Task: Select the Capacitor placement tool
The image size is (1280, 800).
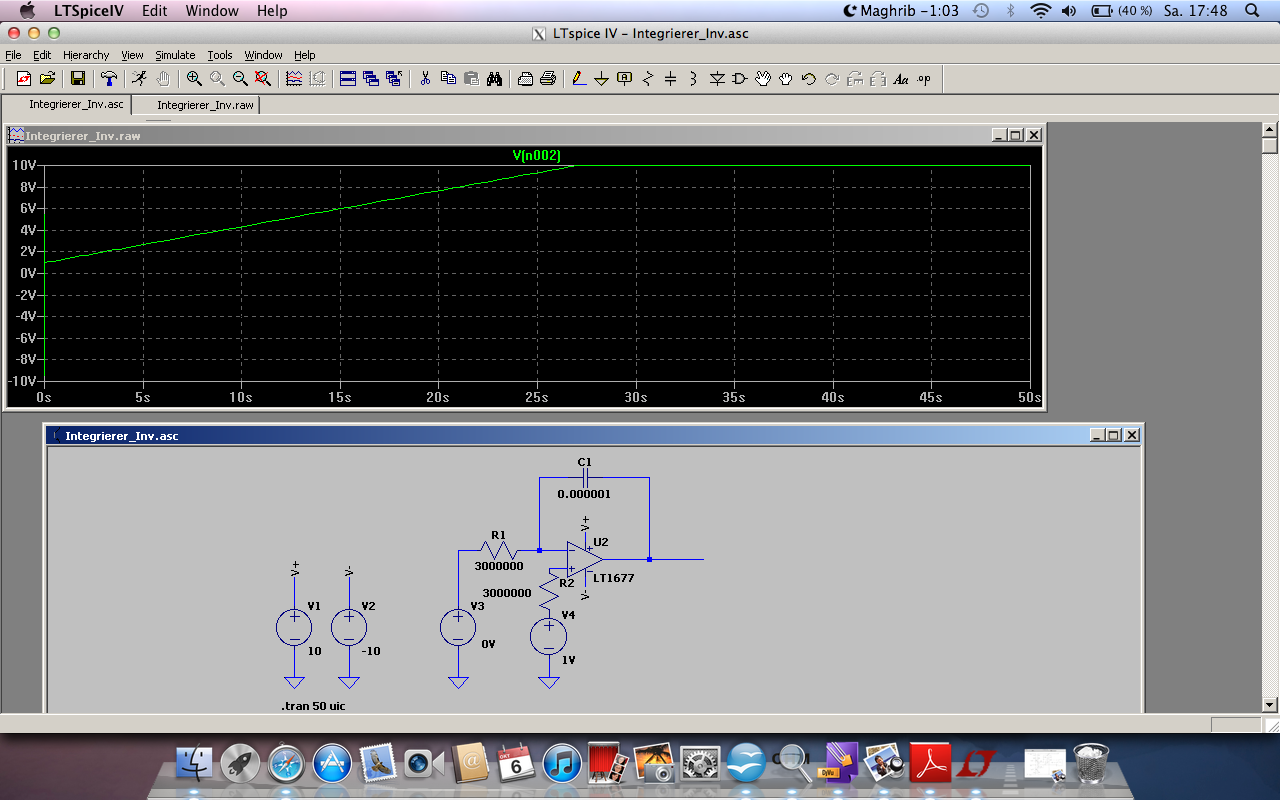Action: tap(671, 79)
